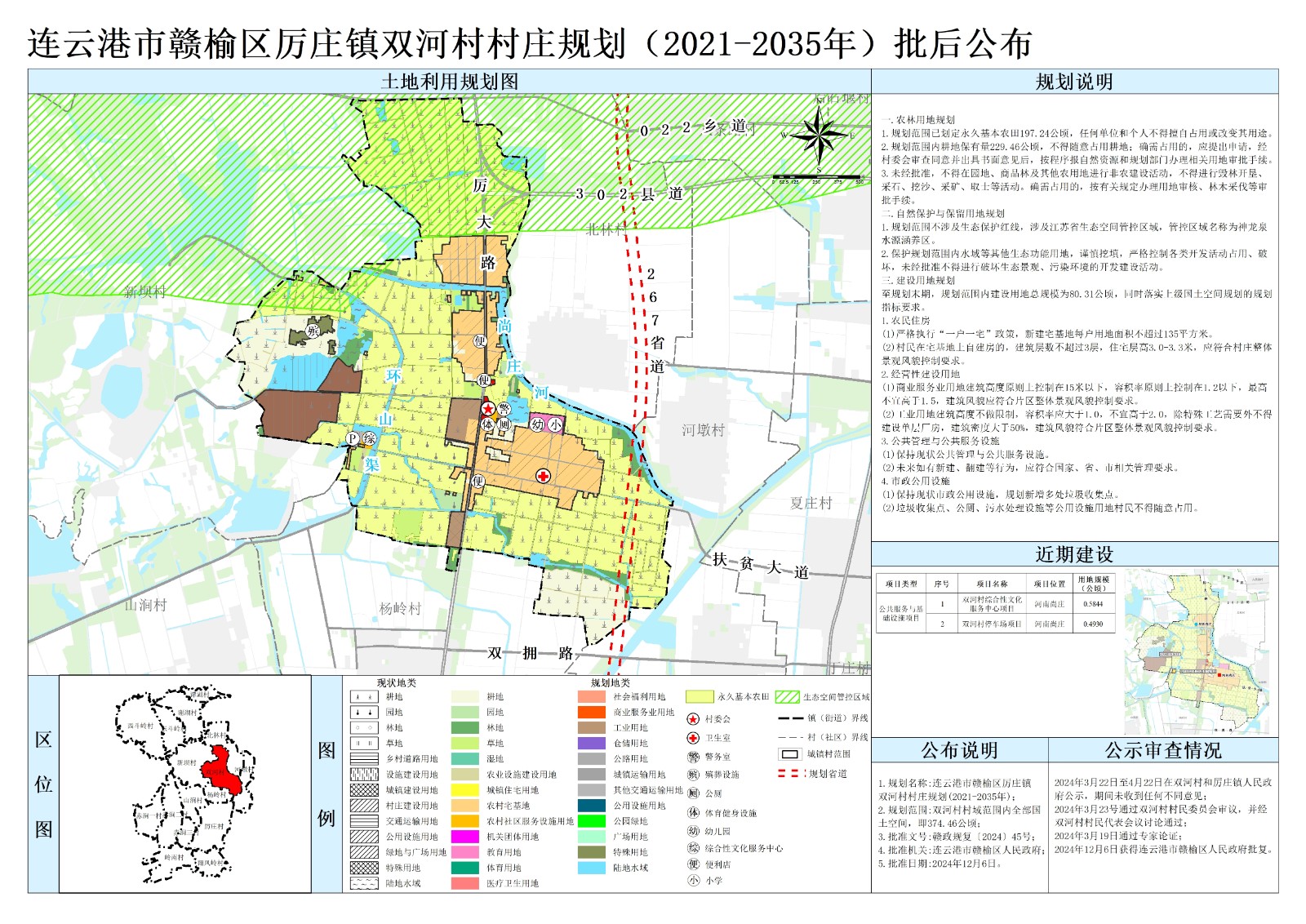Click the 现状 城镇建设用地 crosshatch pattern symbol

pos(364,790)
